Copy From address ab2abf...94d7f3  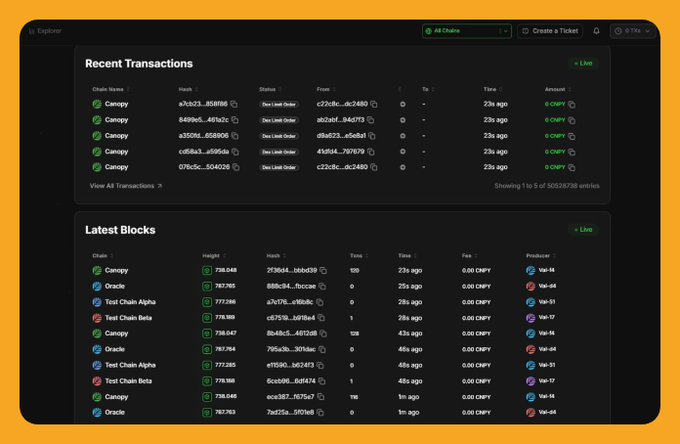coord(370,120)
